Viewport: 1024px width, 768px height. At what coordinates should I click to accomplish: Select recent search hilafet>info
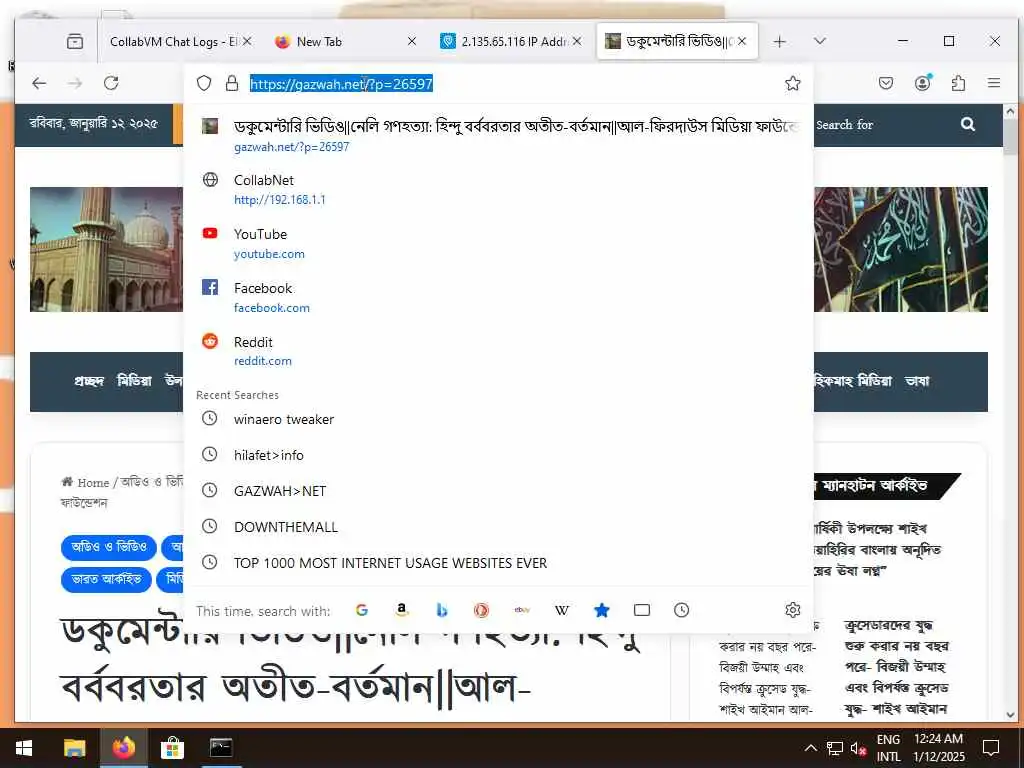(x=499, y=455)
